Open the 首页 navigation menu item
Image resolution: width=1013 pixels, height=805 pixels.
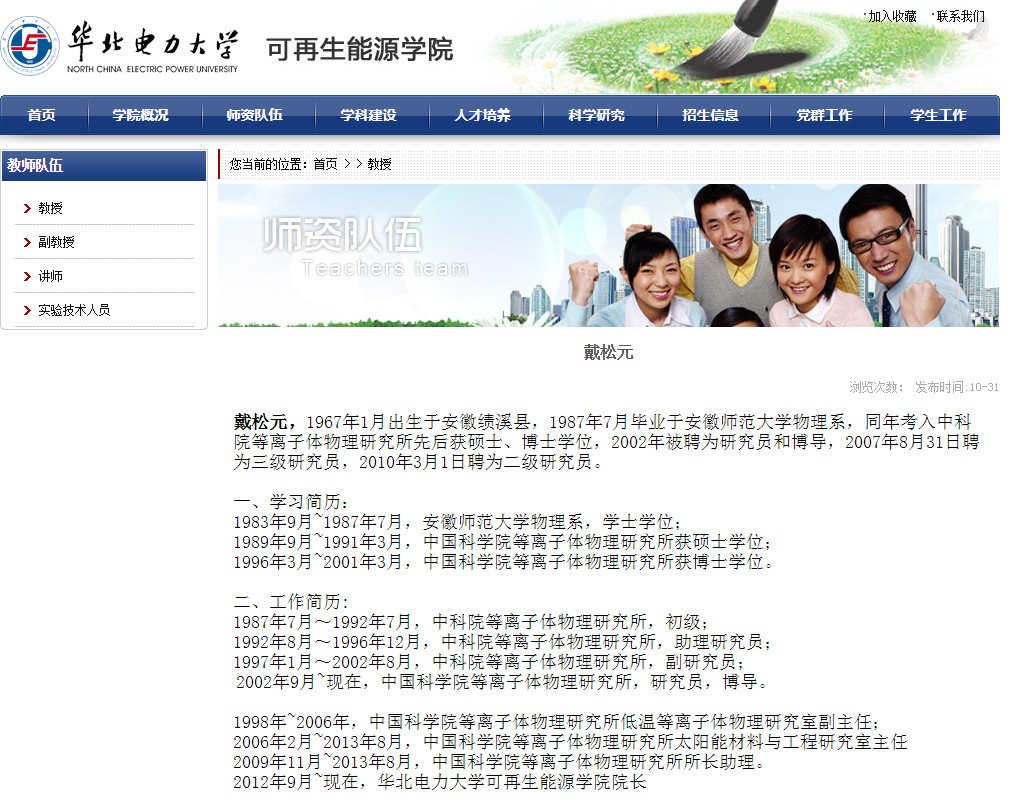(x=42, y=115)
